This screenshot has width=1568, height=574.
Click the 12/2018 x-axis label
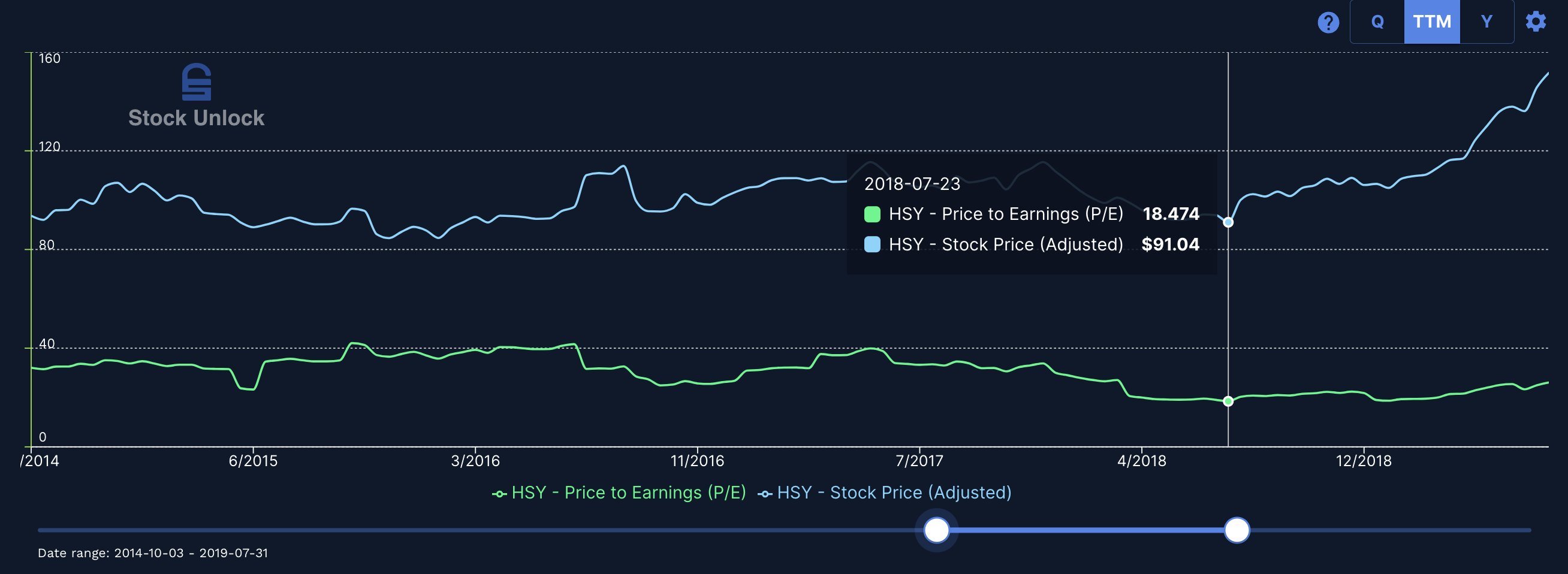click(1364, 461)
